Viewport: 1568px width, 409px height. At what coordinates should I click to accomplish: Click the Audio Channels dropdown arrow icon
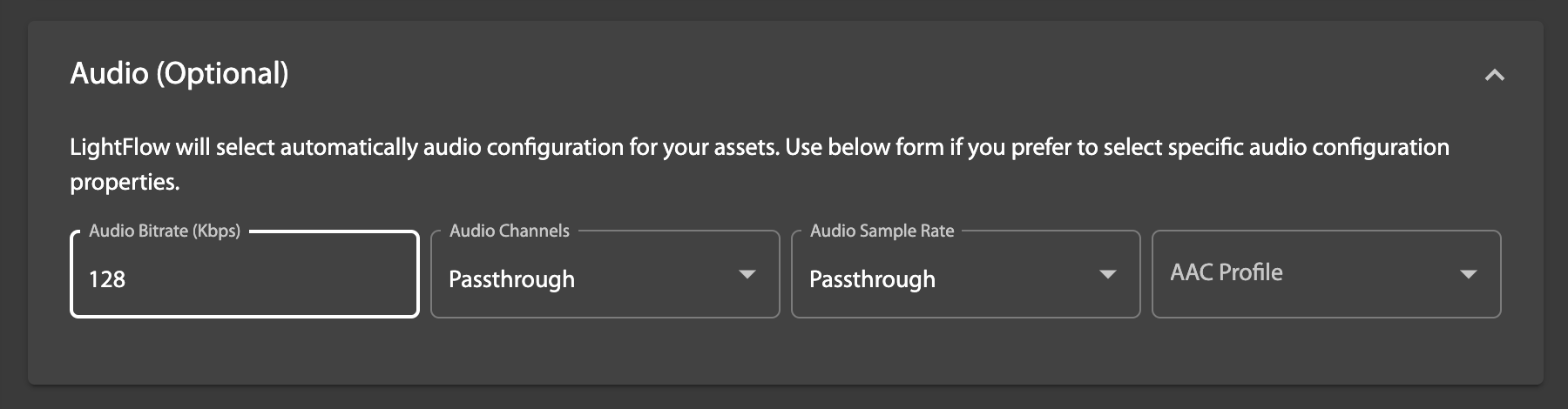pos(747,275)
